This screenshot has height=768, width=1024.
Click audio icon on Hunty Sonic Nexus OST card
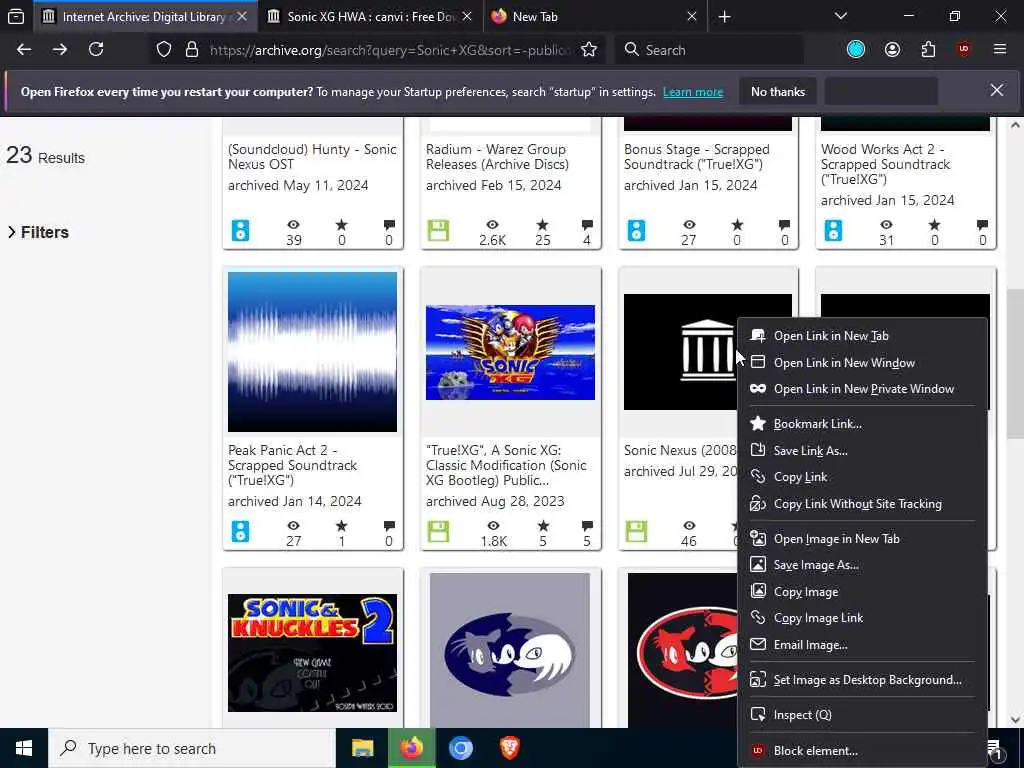(240, 231)
